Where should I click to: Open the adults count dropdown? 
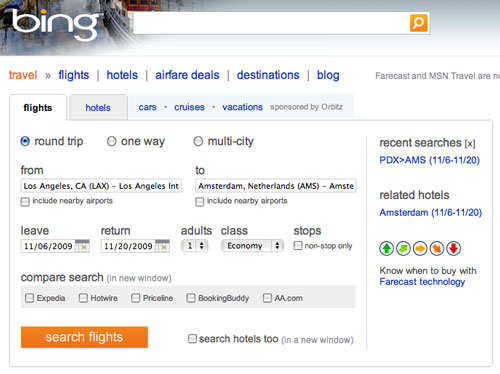point(195,246)
